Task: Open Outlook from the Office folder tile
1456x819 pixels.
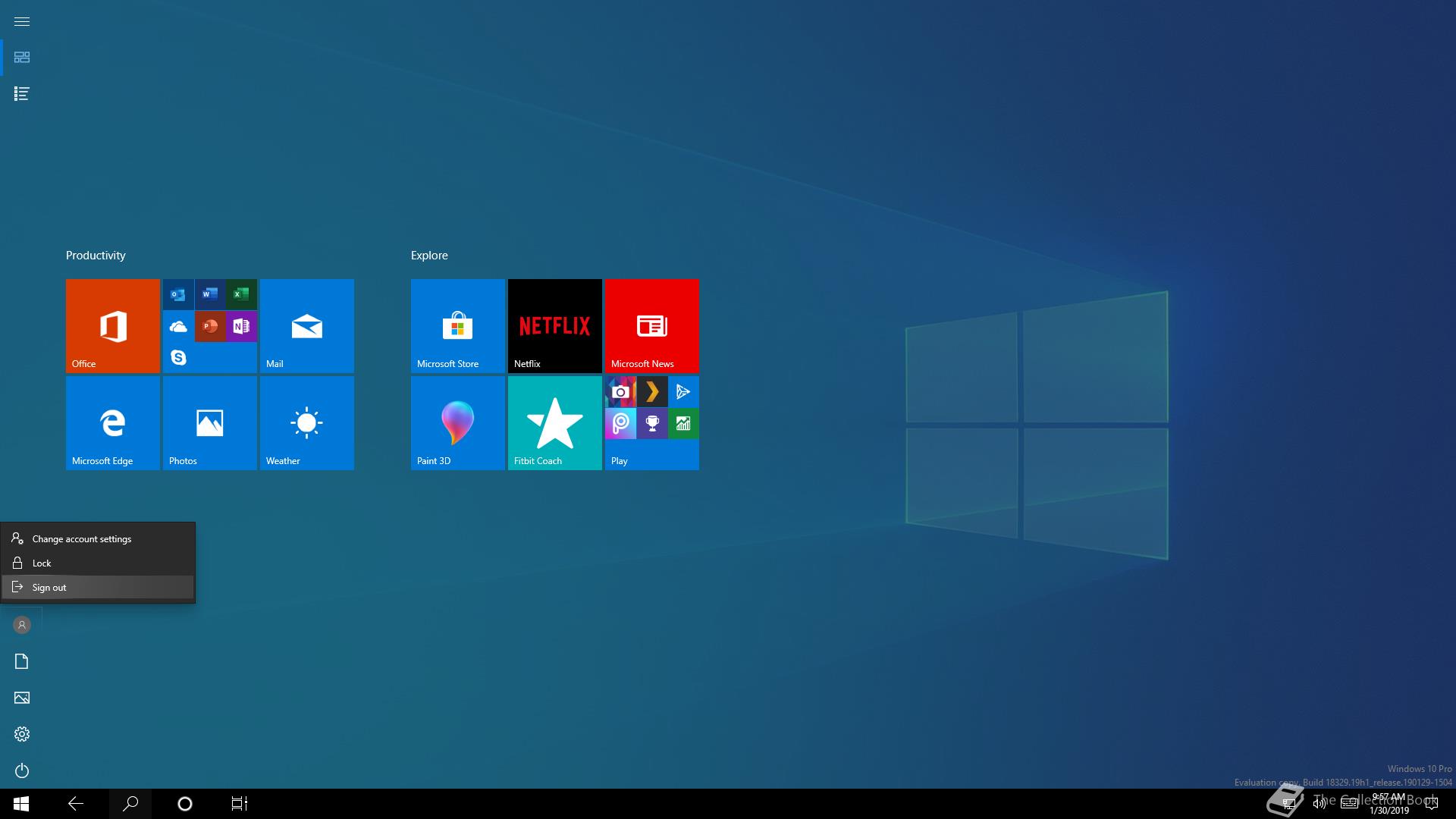Action: [178, 294]
